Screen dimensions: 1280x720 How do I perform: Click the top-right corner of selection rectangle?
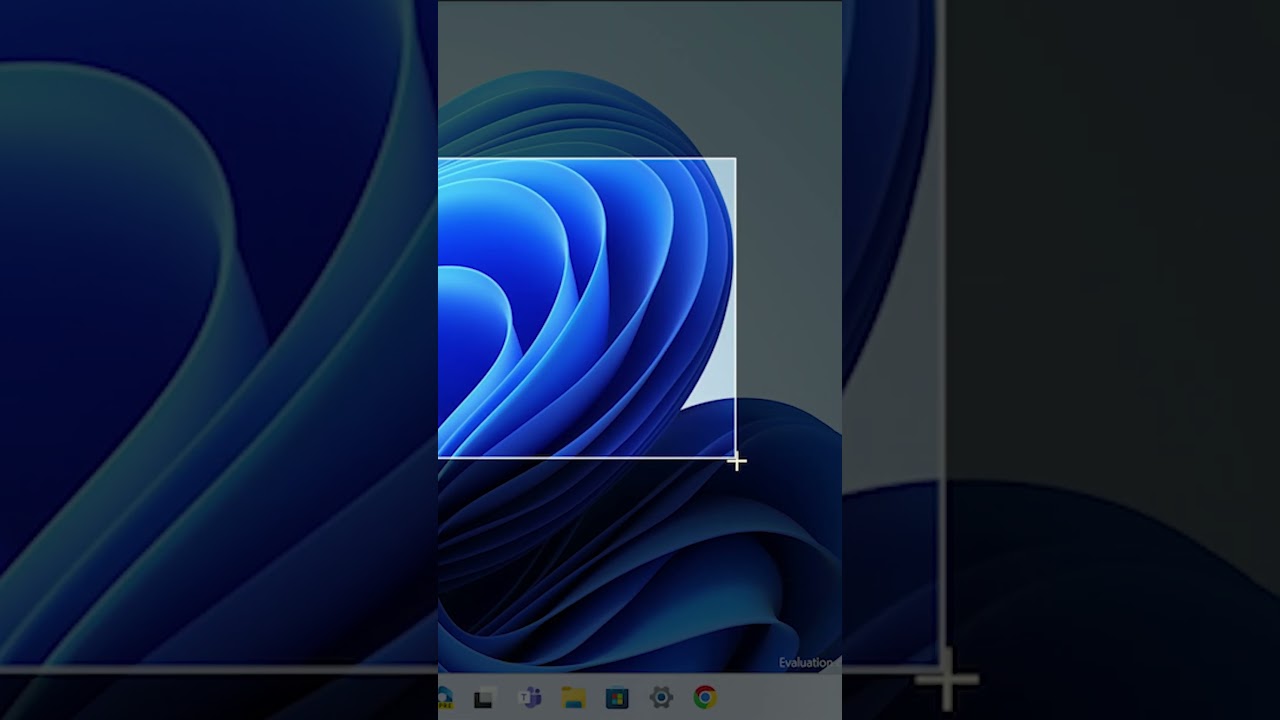[735, 158]
